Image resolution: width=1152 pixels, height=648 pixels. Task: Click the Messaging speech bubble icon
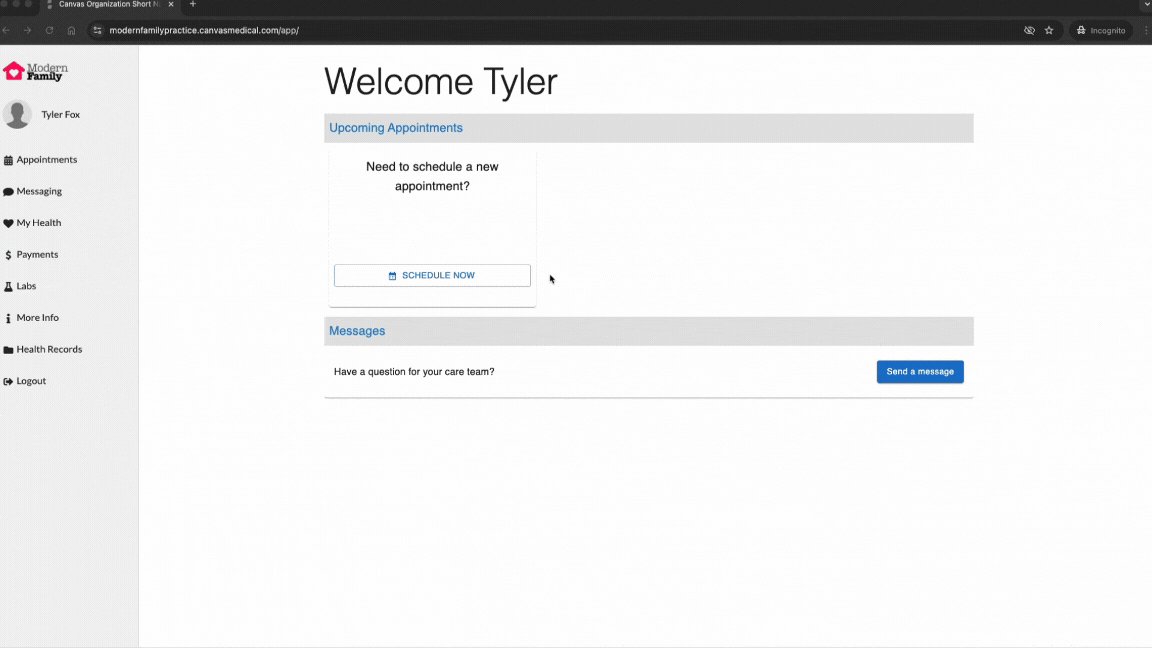[x=9, y=192]
